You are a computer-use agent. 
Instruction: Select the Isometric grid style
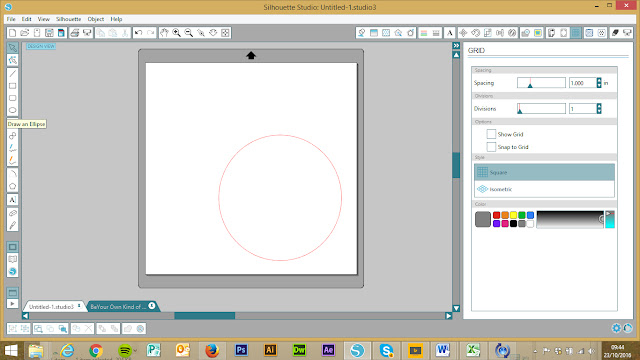(x=544, y=189)
